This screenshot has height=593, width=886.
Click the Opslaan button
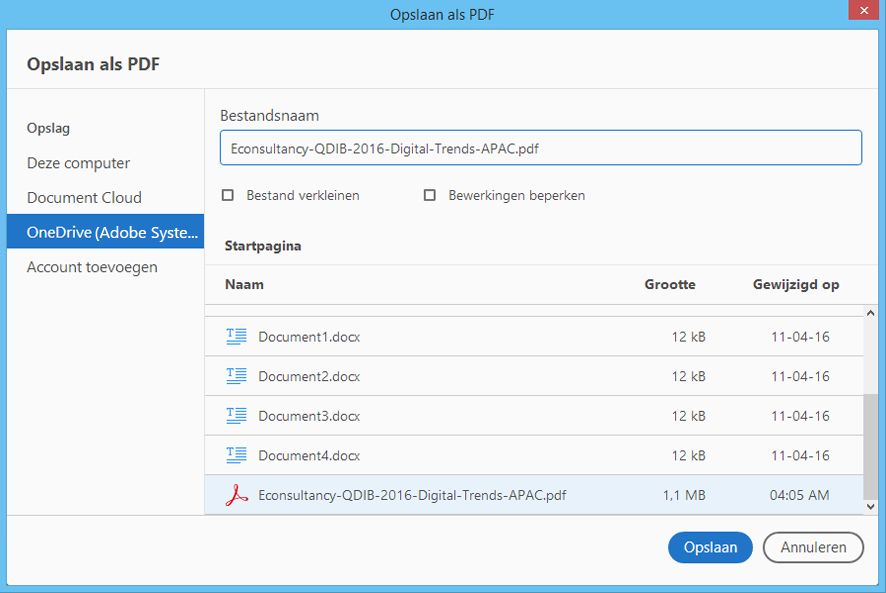(x=710, y=547)
